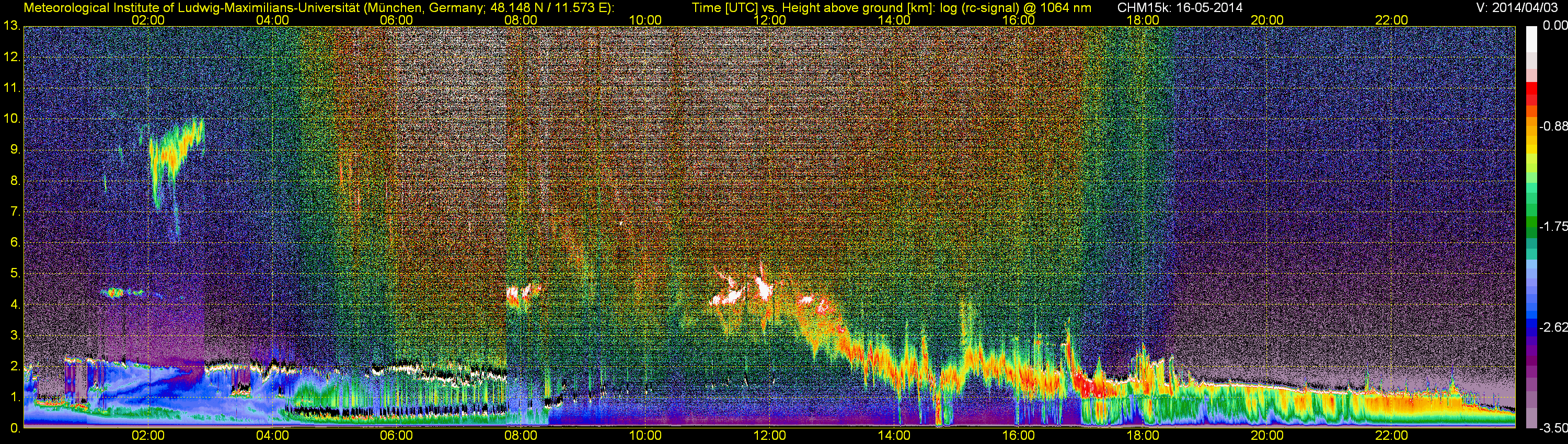Screen dimensions: 1568x444
Task: Pick the 6 km height axis label
Action: click(15, 243)
